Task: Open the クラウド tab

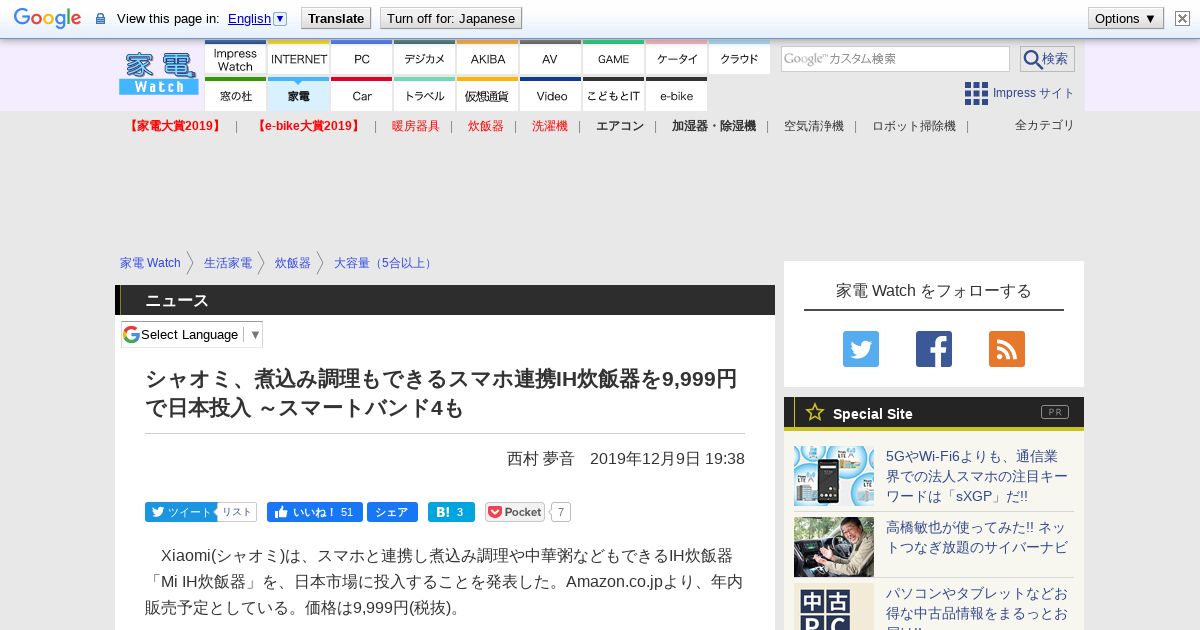Action: click(739, 59)
